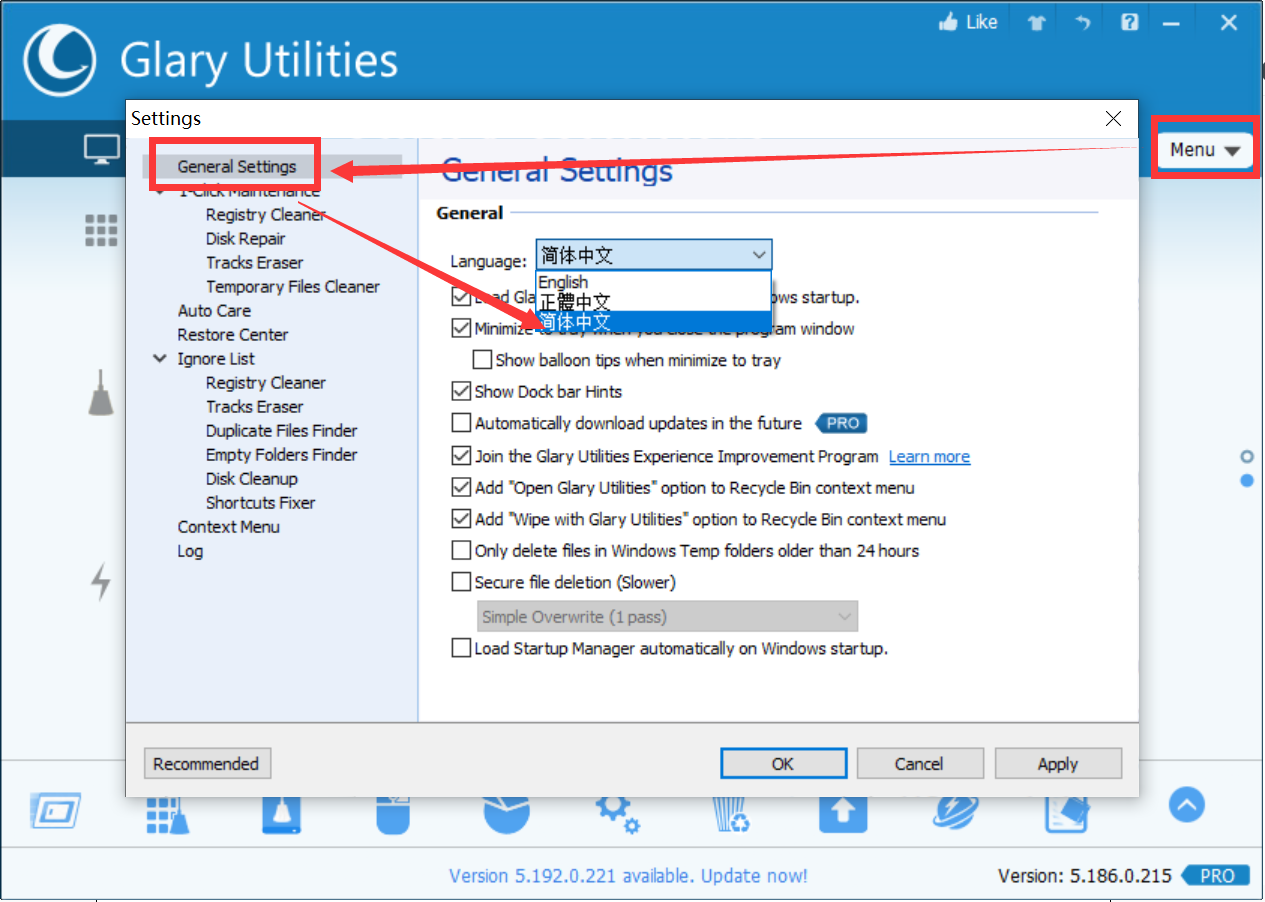Click the Glary Utilities crescent logo
The height and width of the screenshot is (902, 1265).
click(x=59, y=59)
